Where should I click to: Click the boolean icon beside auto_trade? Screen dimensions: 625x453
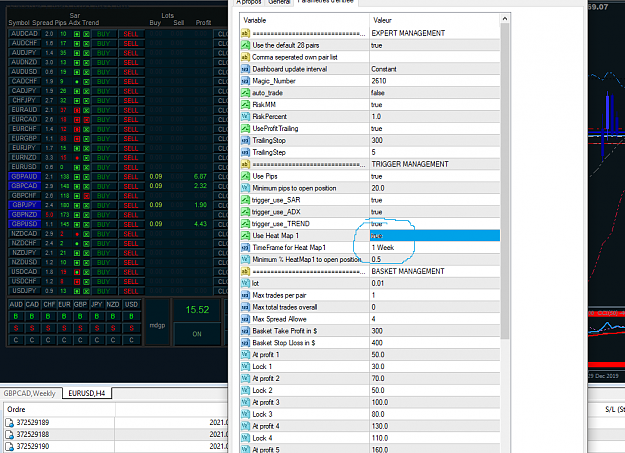click(246, 93)
